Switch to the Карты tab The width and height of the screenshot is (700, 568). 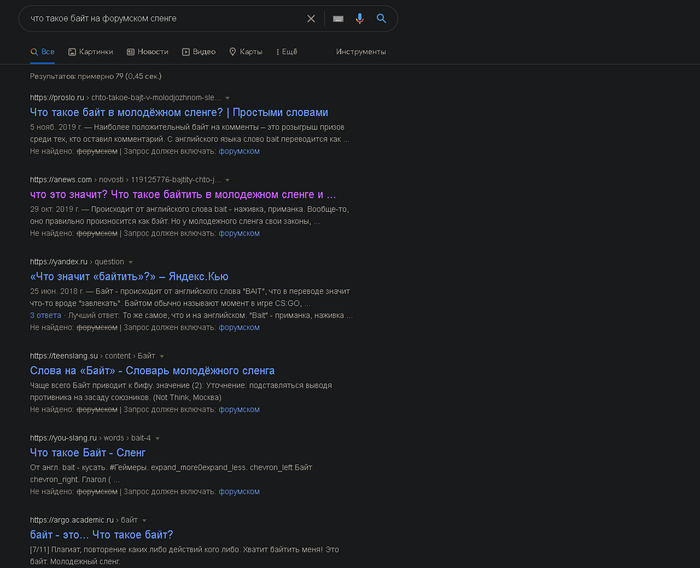246,52
